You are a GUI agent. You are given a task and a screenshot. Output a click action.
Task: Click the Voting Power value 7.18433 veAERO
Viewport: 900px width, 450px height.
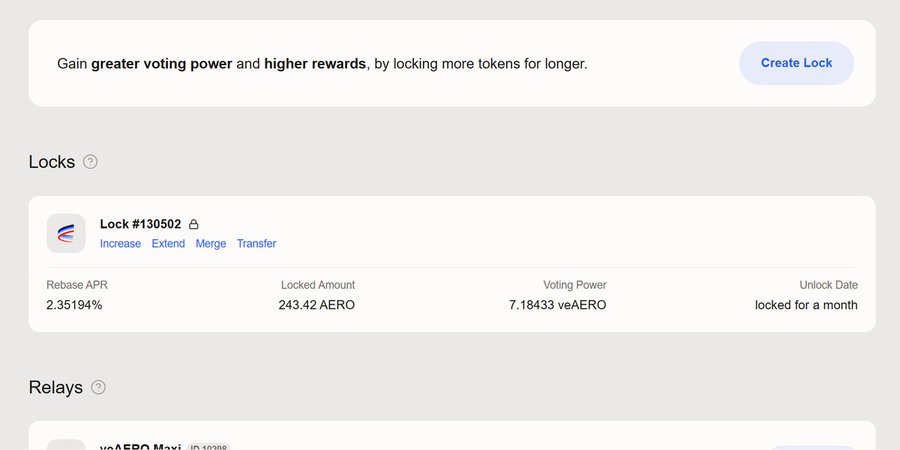coord(557,305)
